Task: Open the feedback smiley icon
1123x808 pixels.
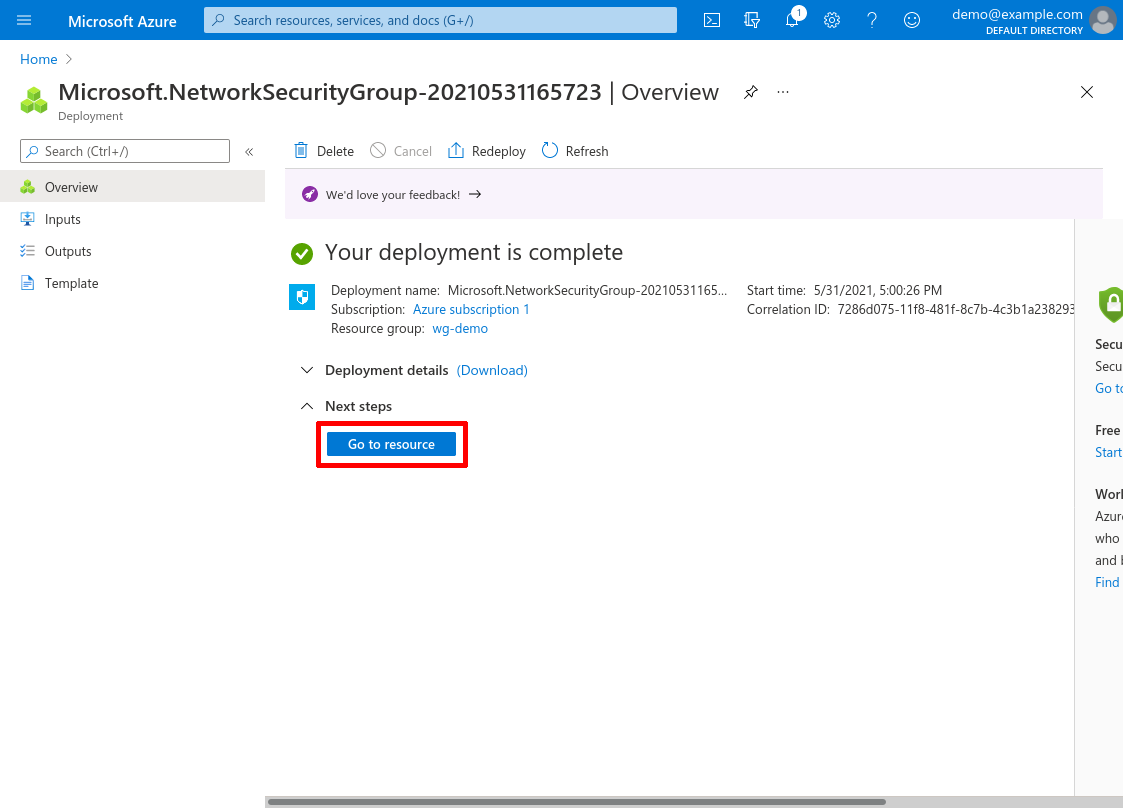Action: pos(912,20)
